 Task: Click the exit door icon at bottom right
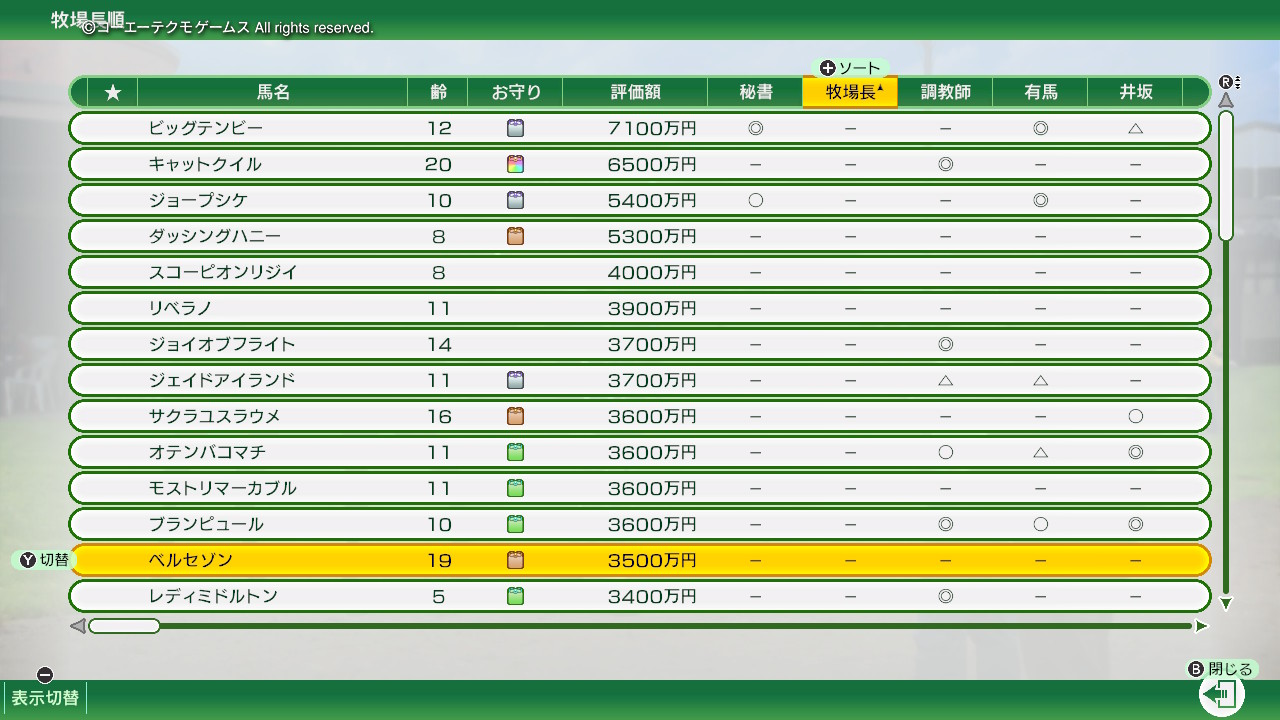[1221, 694]
